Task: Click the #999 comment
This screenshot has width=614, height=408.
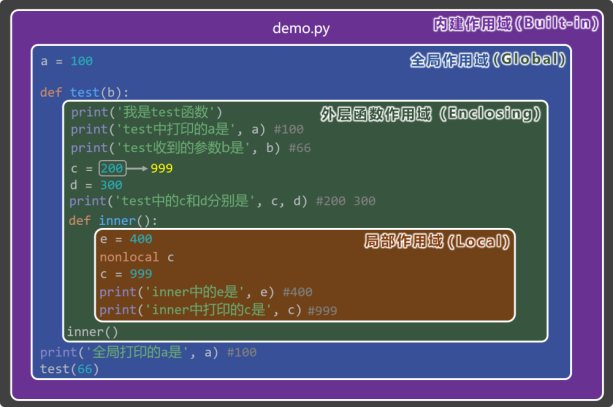Action: click(322, 311)
